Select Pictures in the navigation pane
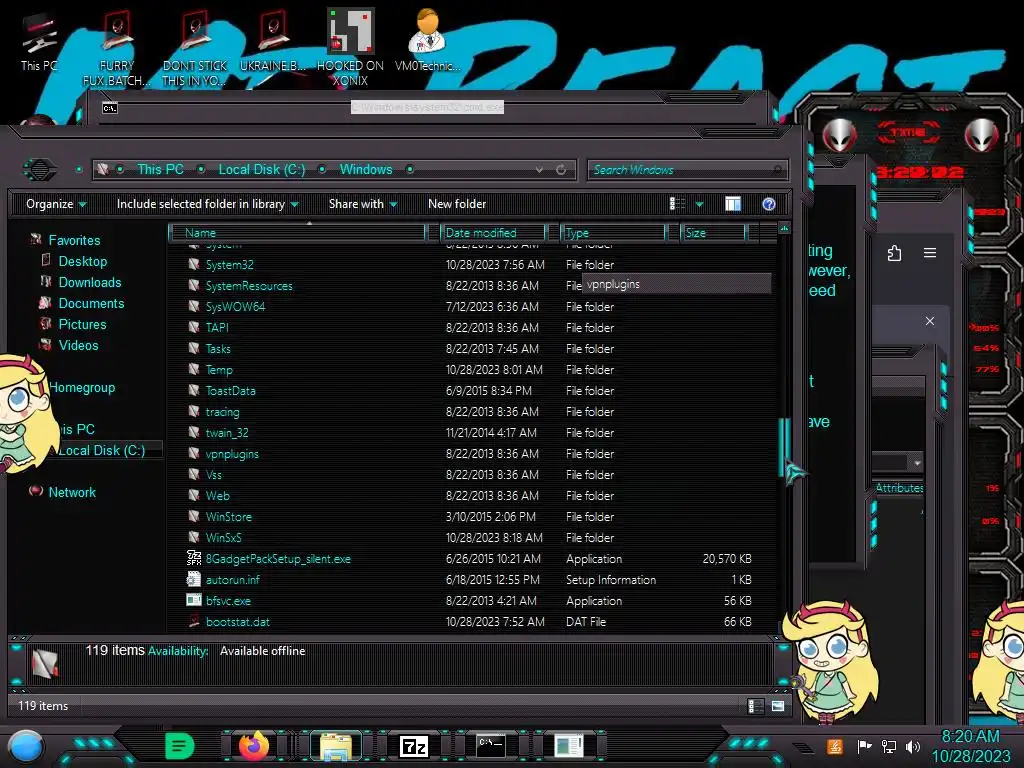This screenshot has height=768, width=1024. tap(82, 324)
